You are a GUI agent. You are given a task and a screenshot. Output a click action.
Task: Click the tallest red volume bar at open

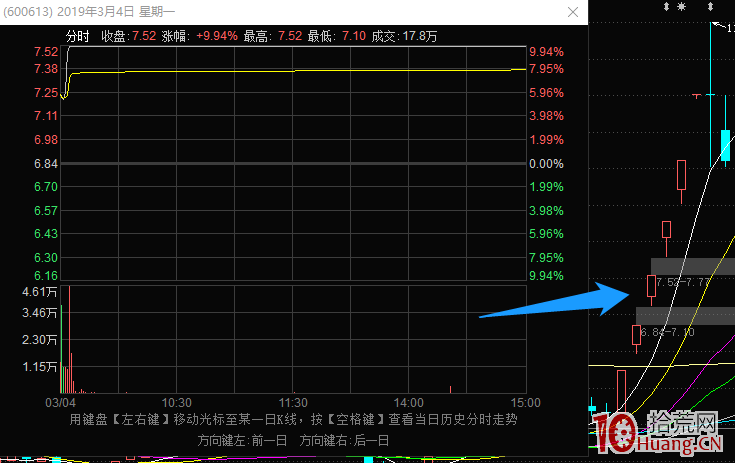click(69, 339)
